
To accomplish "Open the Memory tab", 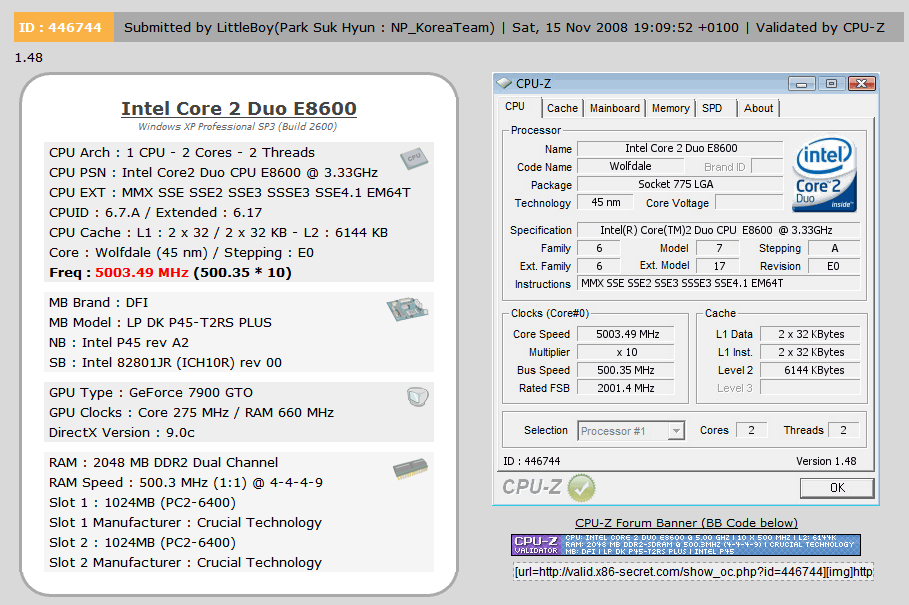I will [x=670, y=108].
